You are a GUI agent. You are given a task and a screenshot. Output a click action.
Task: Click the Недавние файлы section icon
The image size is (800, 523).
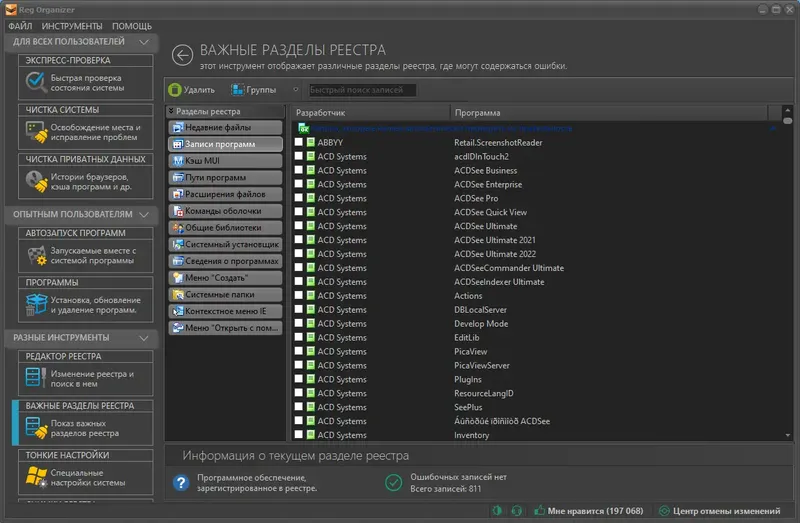coord(178,128)
